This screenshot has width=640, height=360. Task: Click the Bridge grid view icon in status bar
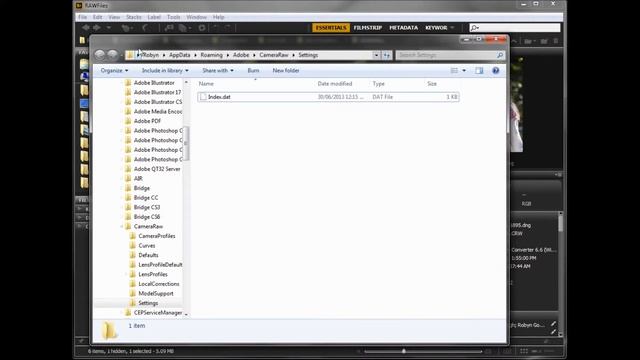[x=524, y=351]
